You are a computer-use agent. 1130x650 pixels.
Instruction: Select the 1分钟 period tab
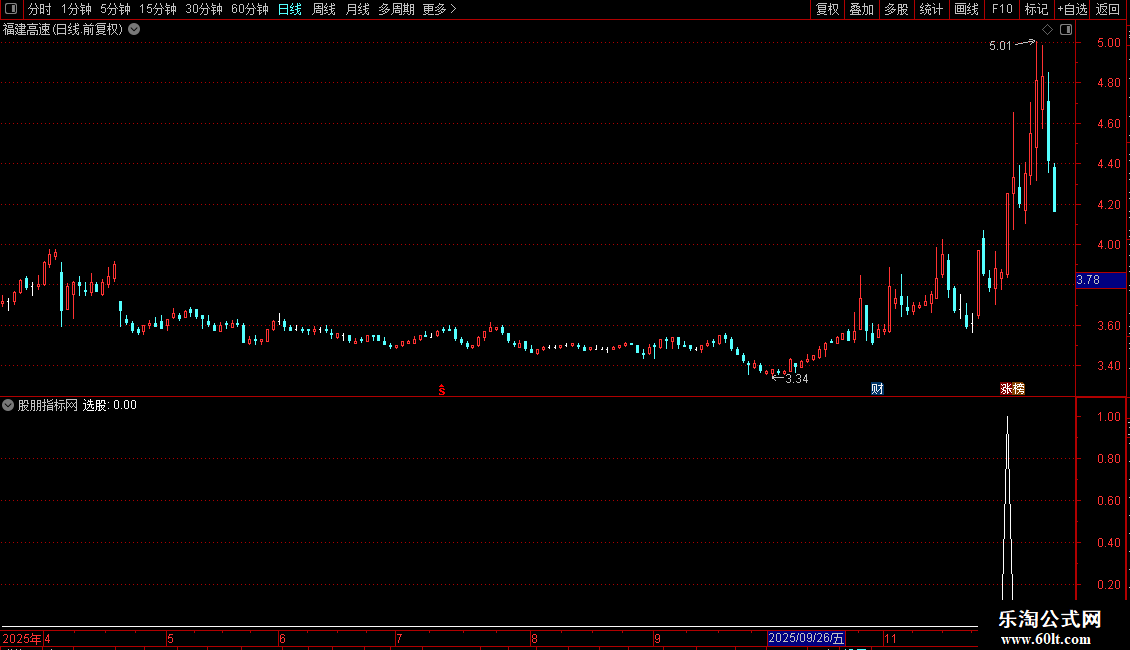tap(76, 9)
